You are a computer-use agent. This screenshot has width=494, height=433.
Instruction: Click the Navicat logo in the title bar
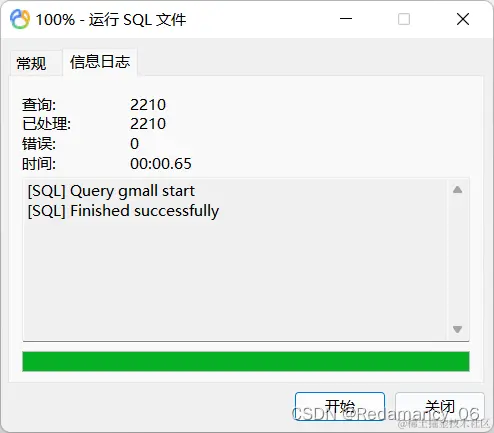(20, 19)
